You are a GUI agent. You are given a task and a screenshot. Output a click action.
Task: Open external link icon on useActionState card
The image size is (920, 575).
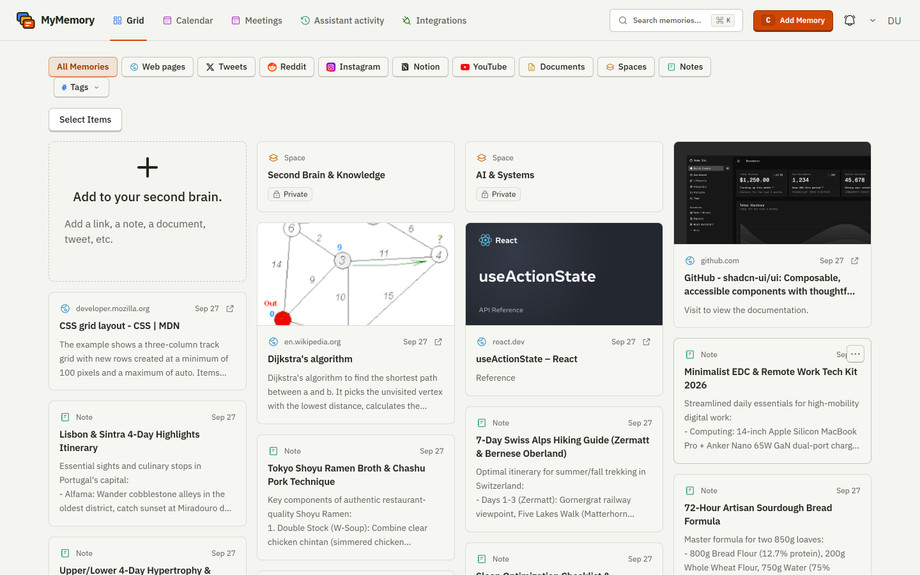(x=647, y=342)
